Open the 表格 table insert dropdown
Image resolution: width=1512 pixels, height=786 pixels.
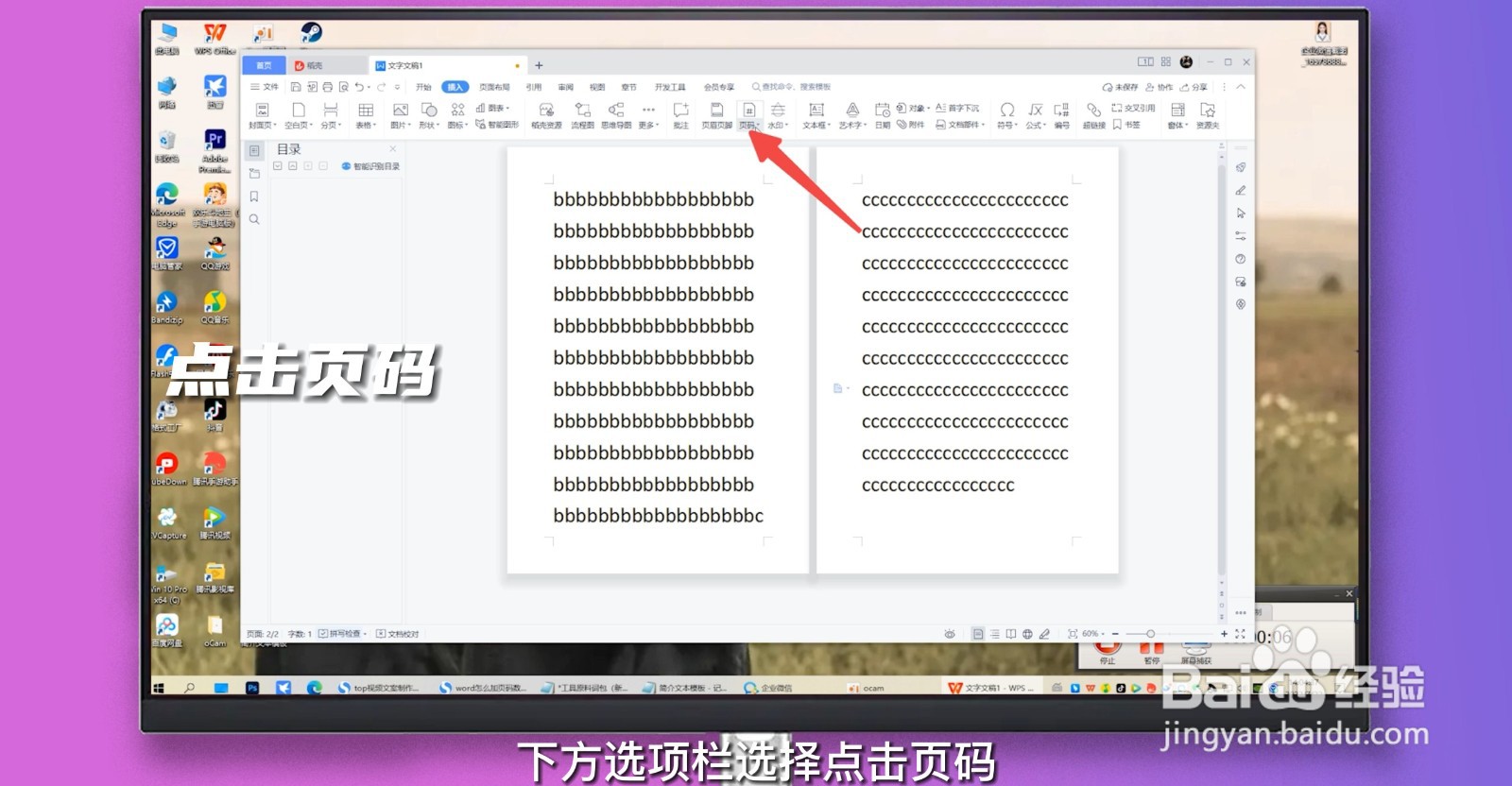point(366,115)
